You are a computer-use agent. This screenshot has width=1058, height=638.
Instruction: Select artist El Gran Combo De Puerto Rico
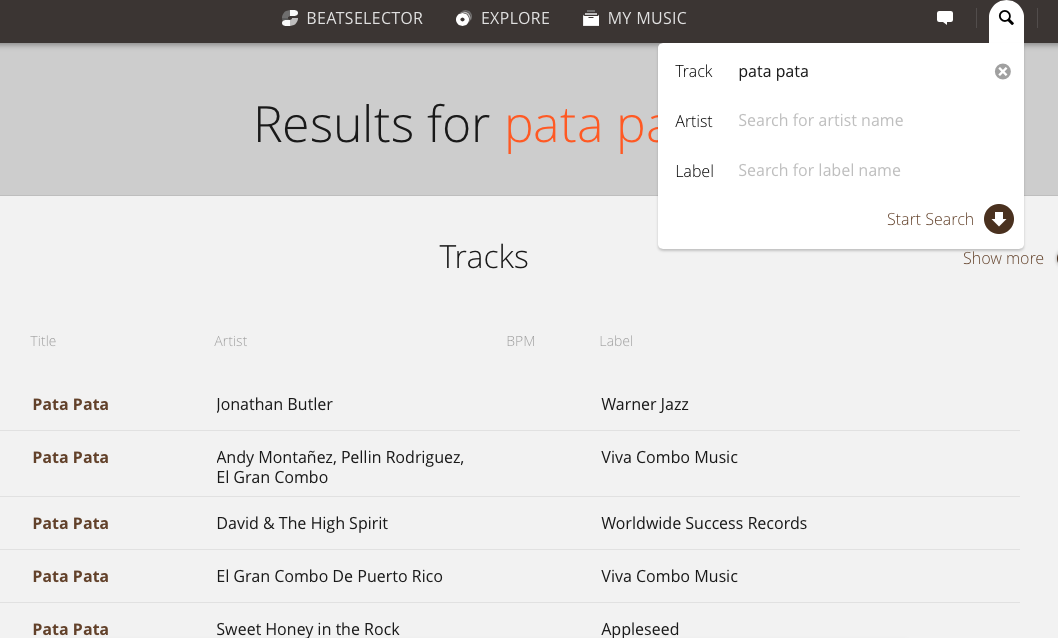(329, 576)
